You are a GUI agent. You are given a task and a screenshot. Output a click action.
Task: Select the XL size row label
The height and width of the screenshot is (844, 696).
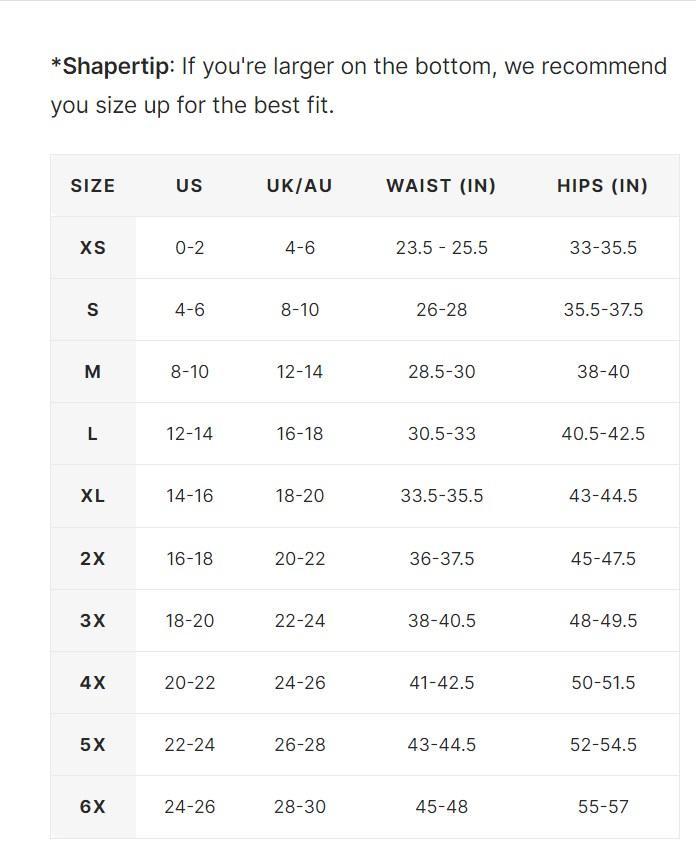[93, 496]
